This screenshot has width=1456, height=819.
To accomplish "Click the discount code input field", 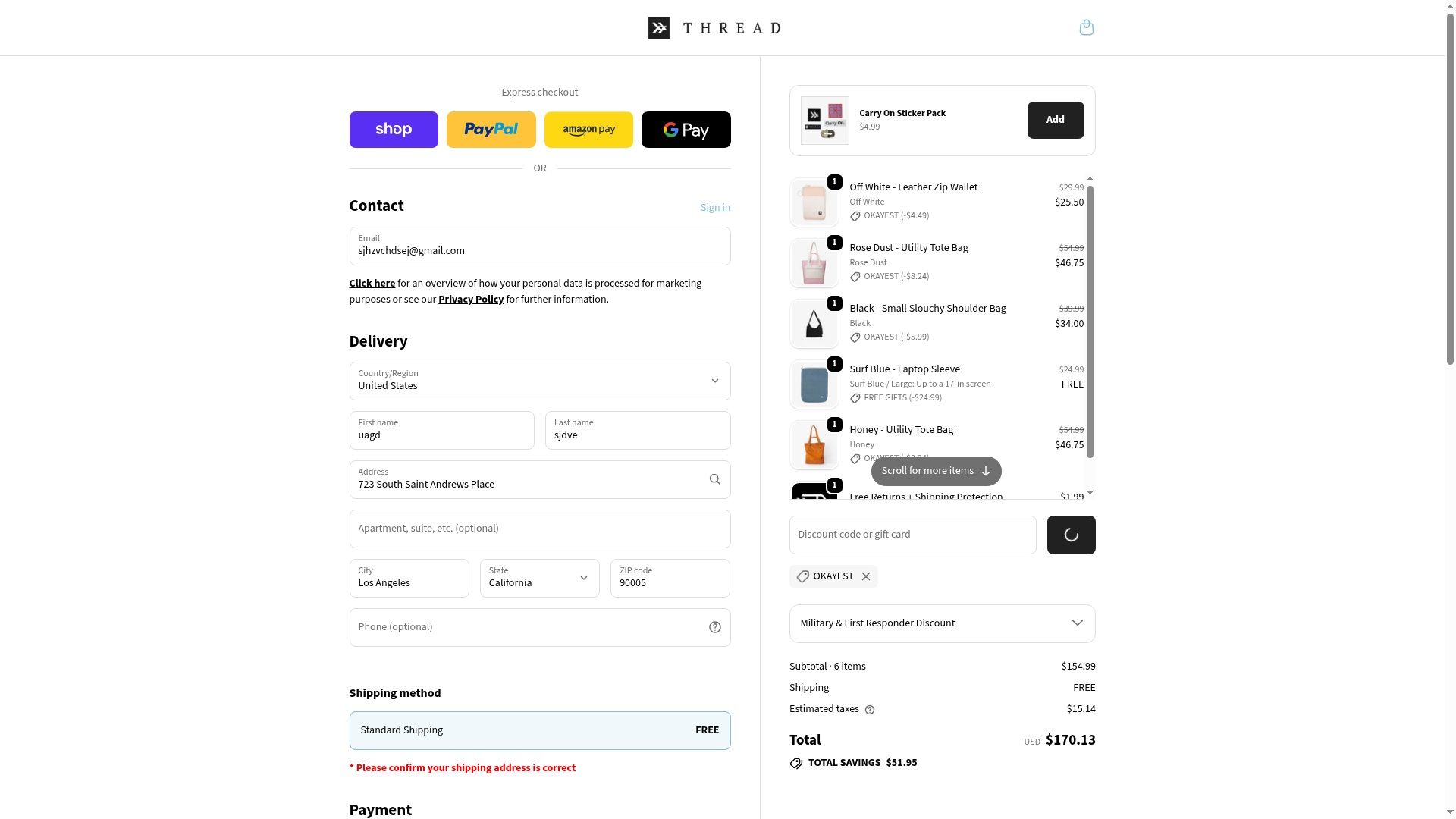I will 912,535.
